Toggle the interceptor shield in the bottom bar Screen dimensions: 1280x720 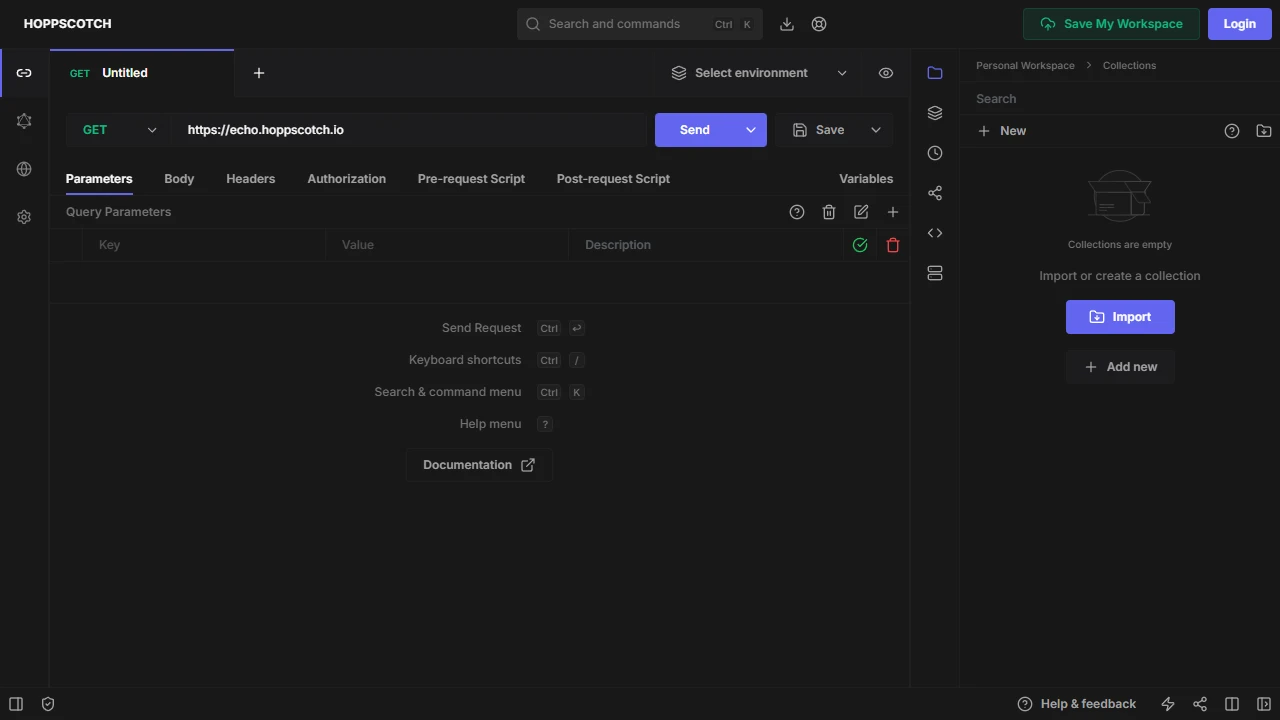click(48, 703)
